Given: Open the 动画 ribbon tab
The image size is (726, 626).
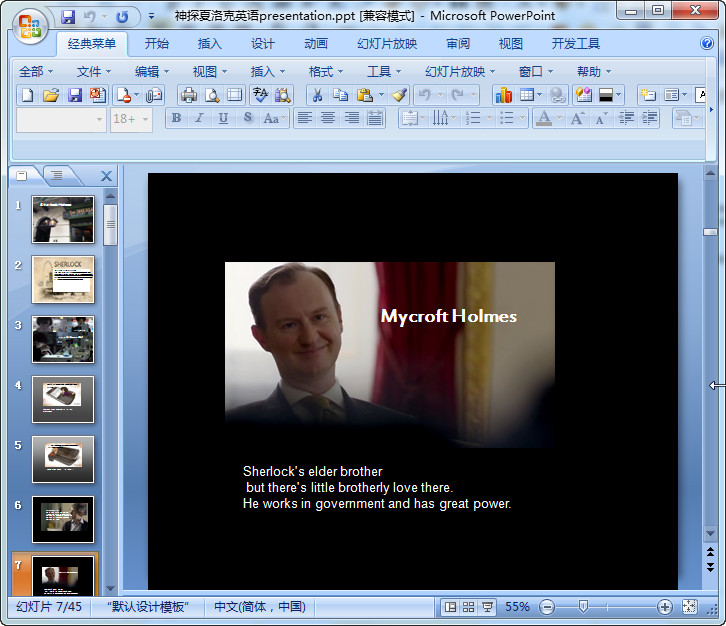Looking at the screenshot, I should click(316, 44).
